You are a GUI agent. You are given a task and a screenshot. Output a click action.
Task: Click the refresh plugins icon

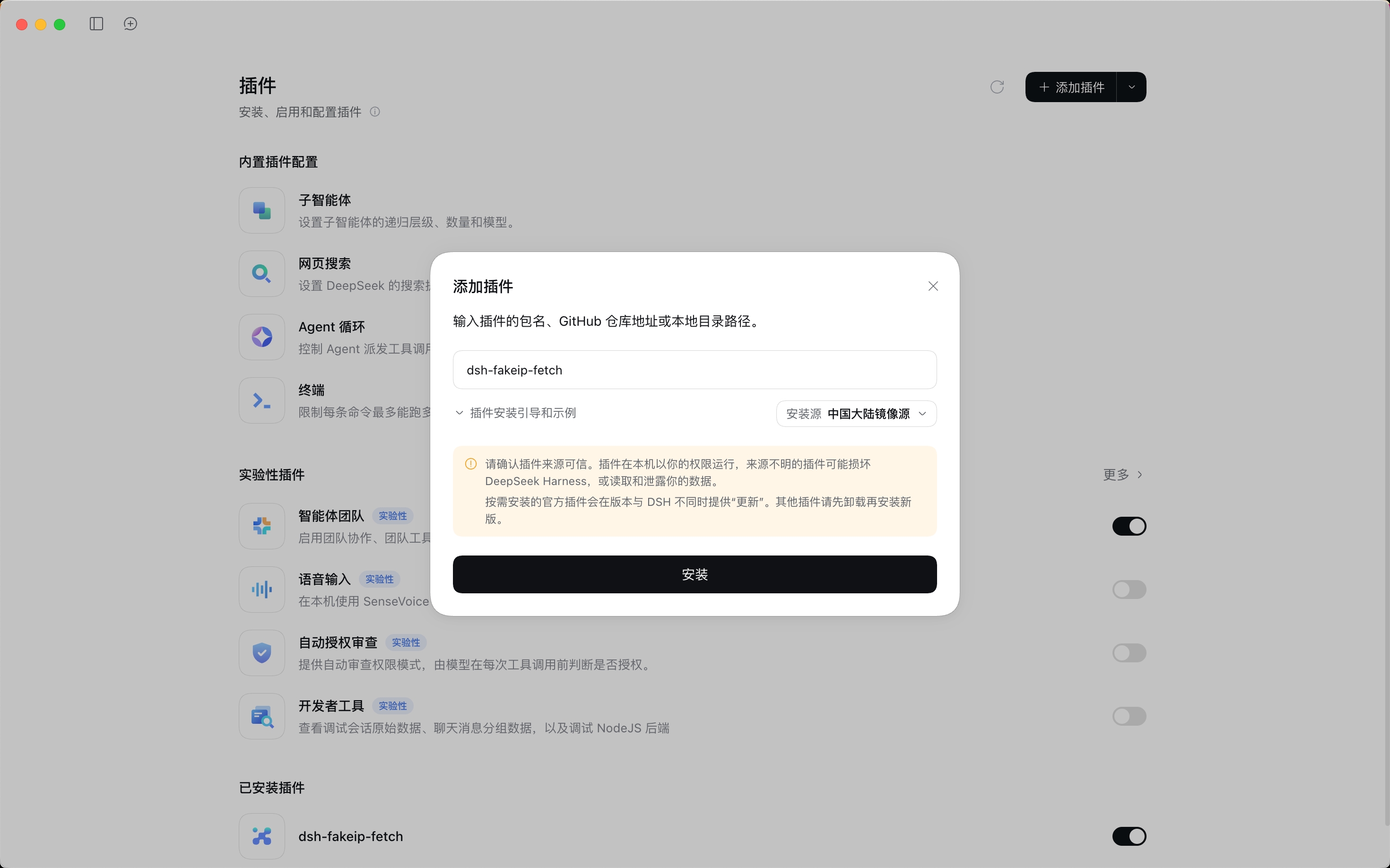(x=997, y=87)
